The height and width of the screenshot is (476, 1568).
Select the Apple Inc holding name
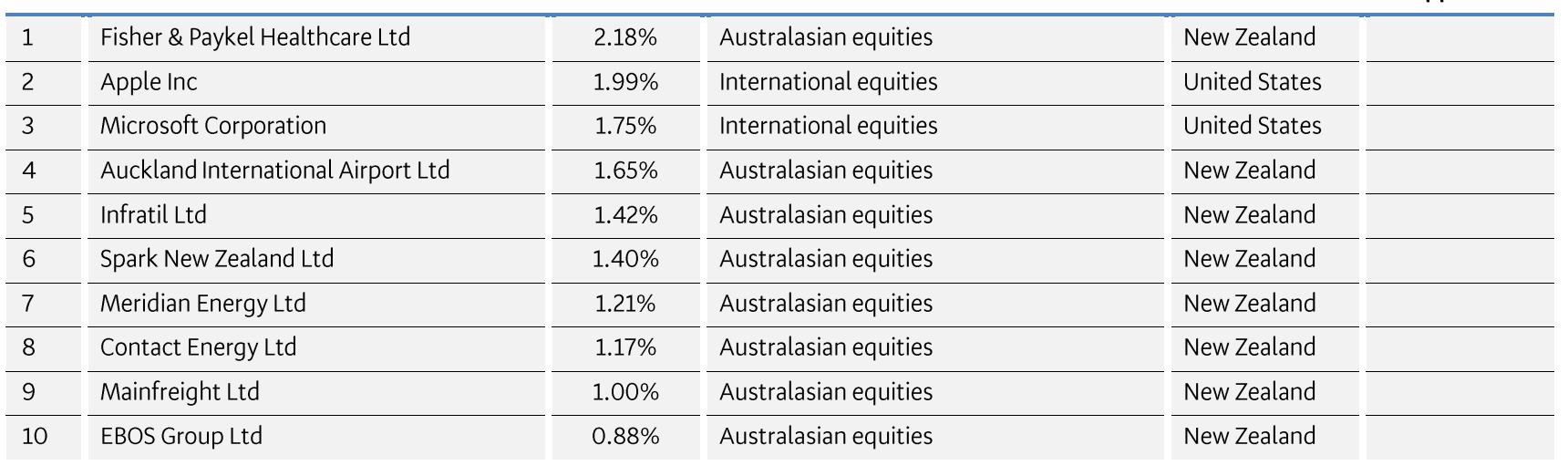[x=149, y=82]
